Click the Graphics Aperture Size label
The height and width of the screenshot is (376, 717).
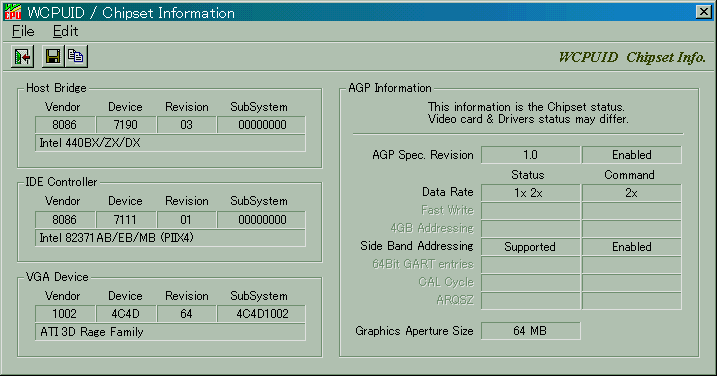pos(414,331)
